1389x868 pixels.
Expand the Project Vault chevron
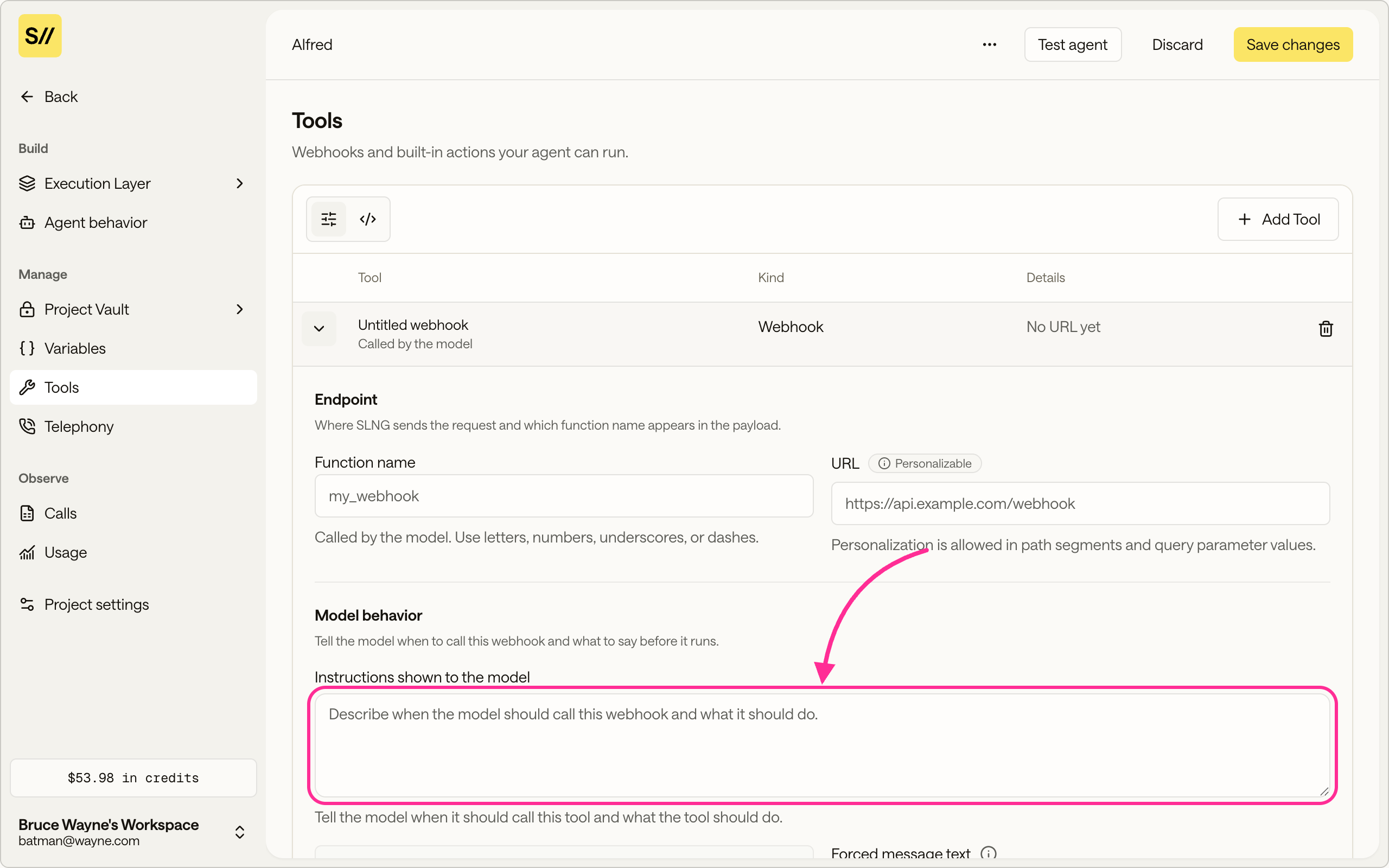click(240, 309)
